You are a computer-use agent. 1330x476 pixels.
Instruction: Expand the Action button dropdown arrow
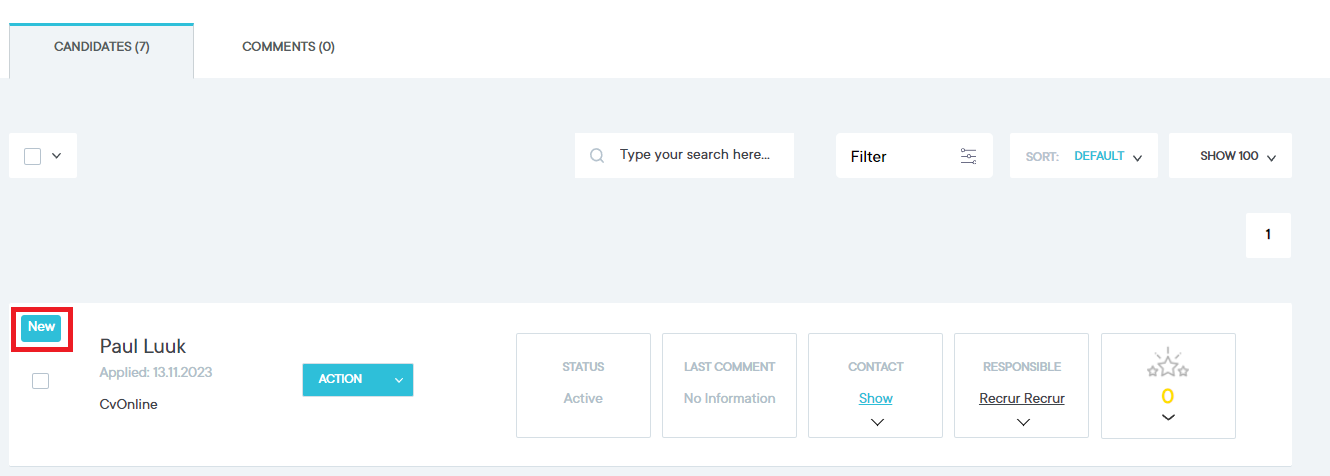(x=399, y=380)
